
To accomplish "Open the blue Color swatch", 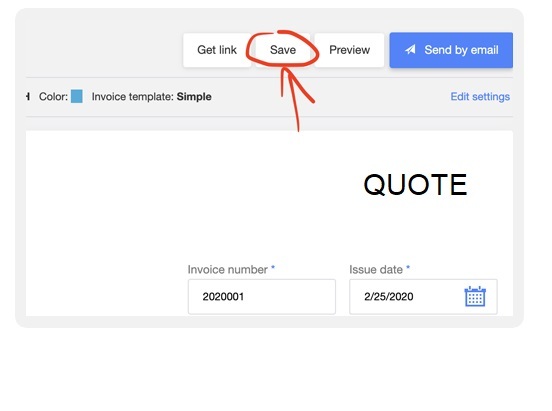I will click(77, 96).
